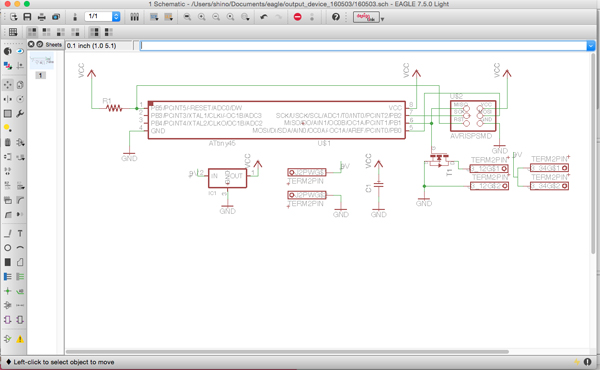Select the Circle tool
Viewport: 600px width, 370px height.
tap(8, 248)
